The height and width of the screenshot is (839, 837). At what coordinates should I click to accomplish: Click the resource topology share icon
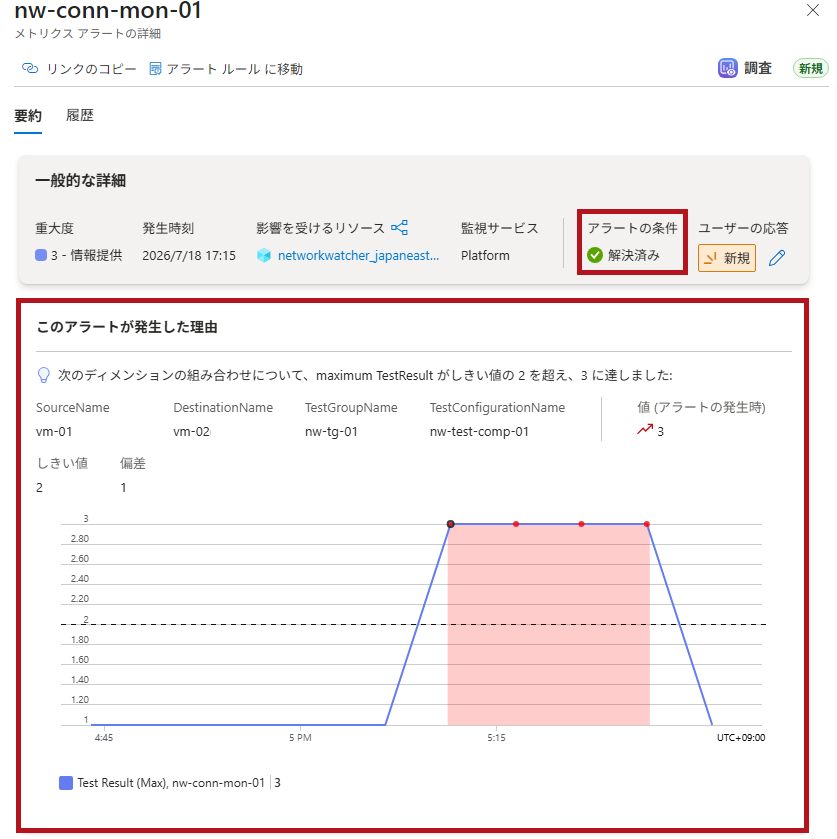pos(399,227)
